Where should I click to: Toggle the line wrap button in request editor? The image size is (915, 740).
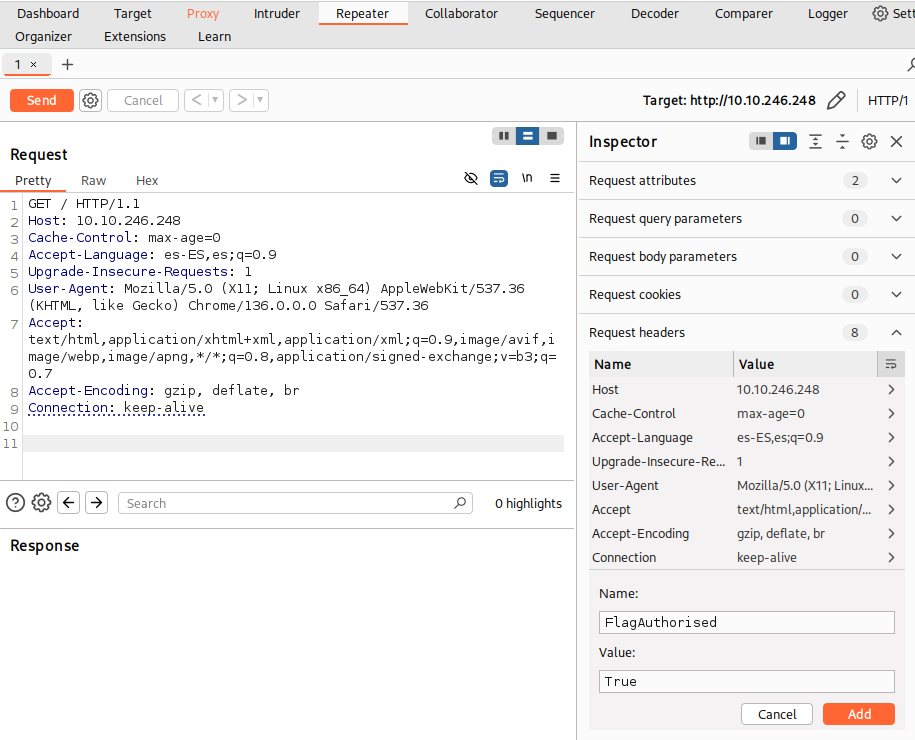[498, 178]
